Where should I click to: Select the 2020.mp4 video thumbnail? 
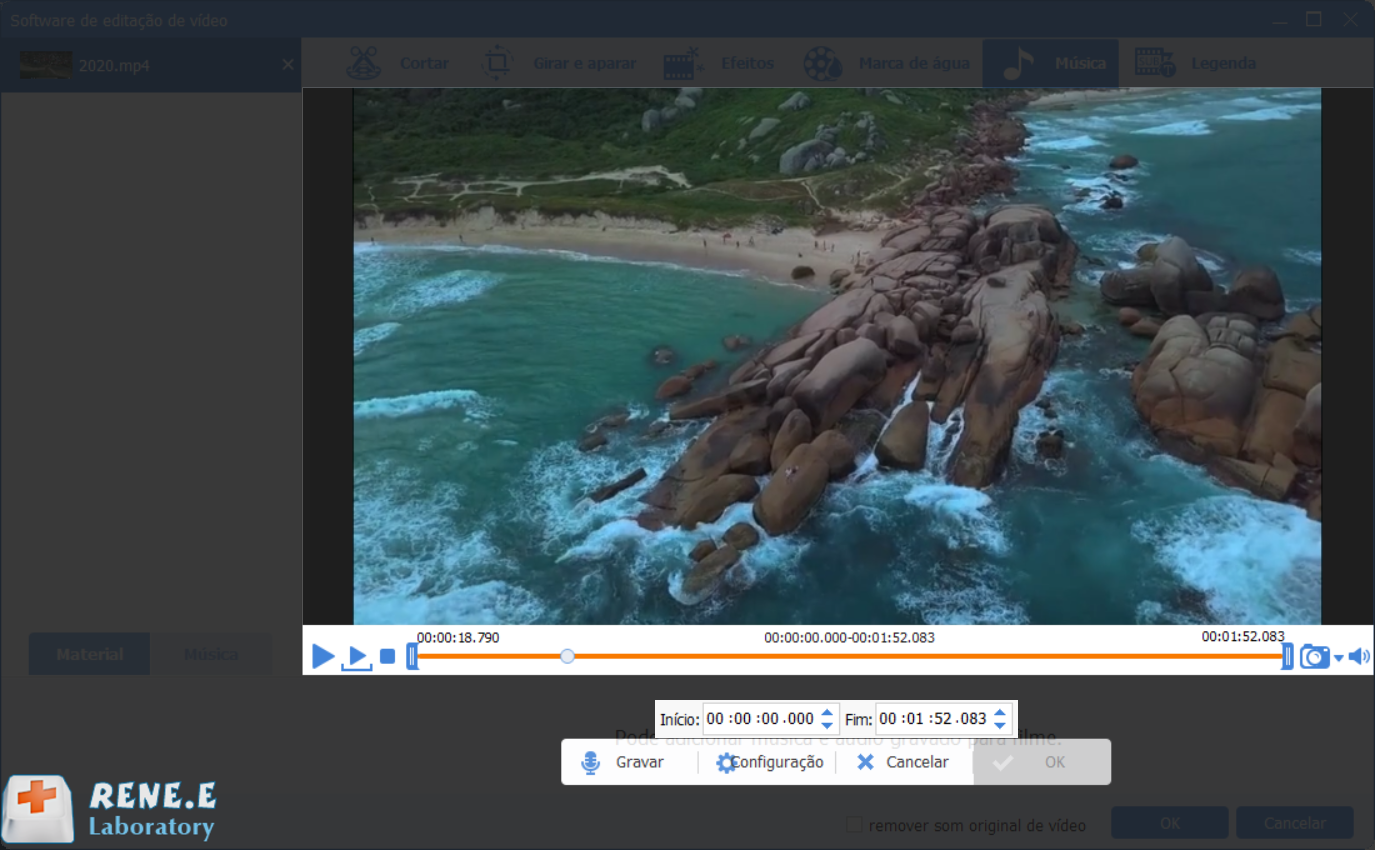click(x=46, y=65)
